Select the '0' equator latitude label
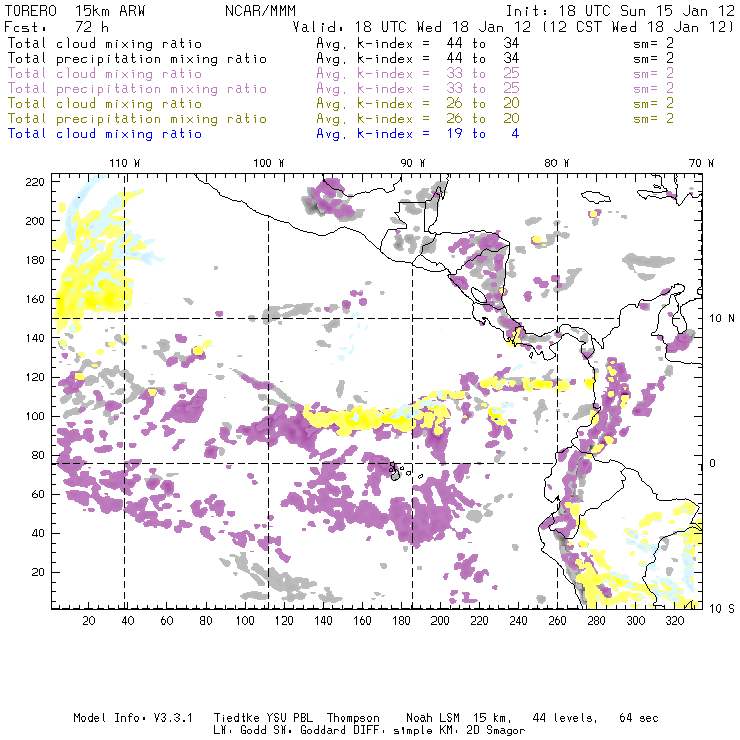This screenshot has width=740, height=740. (x=713, y=463)
